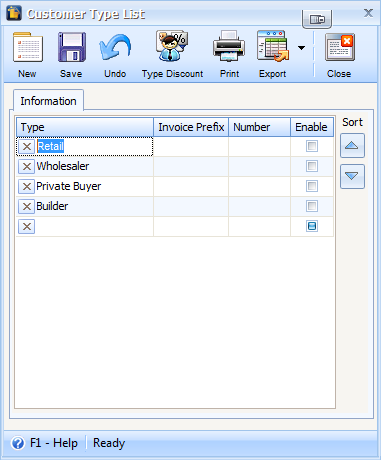Click the Type column header
Viewport: 381px width, 460px height.
[85, 127]
